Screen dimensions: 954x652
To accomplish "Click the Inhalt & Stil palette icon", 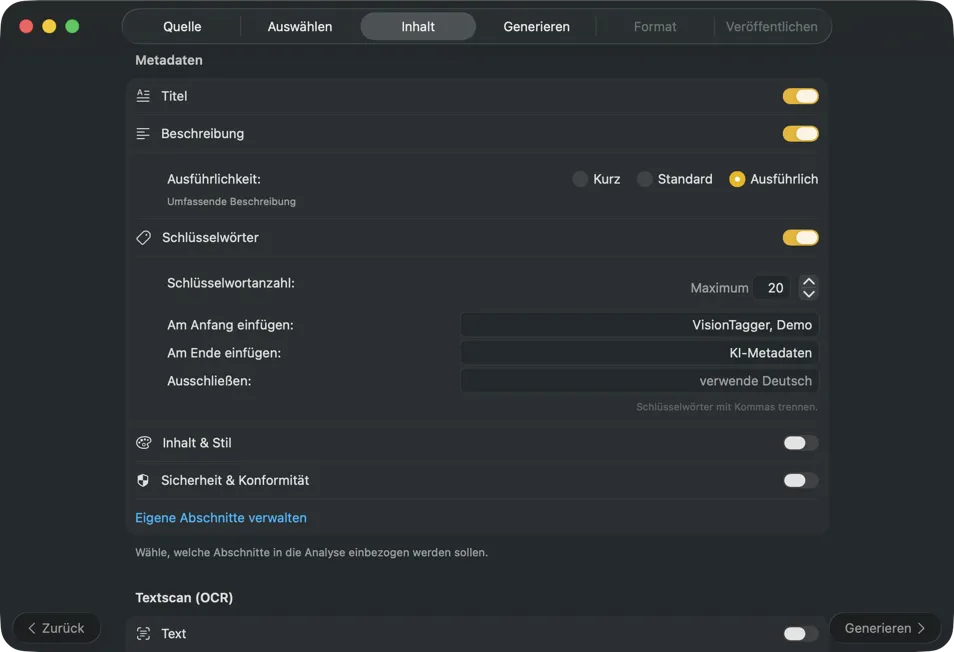I will coord(143,443).
